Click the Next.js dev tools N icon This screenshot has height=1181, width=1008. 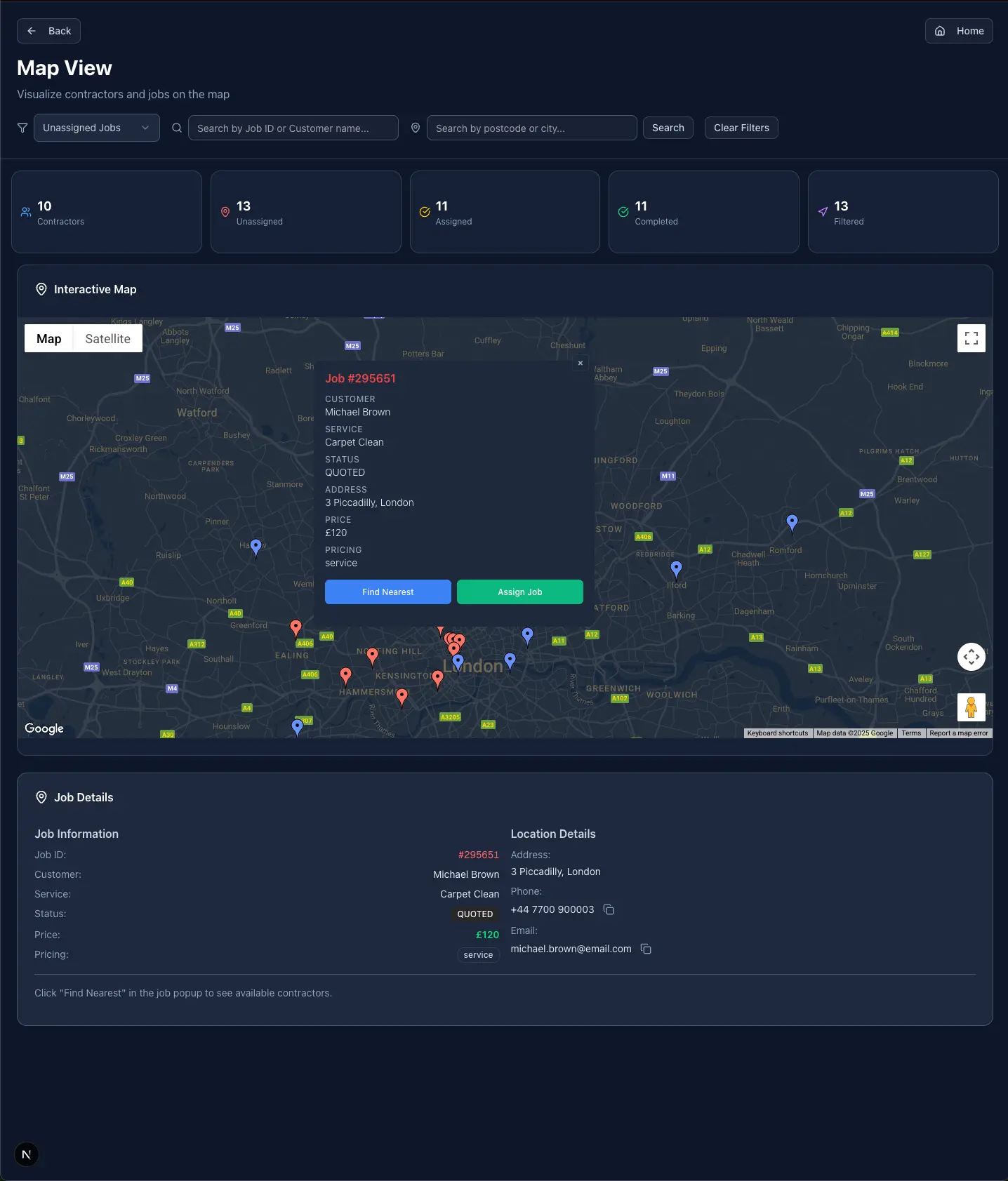coord(27,1154)
